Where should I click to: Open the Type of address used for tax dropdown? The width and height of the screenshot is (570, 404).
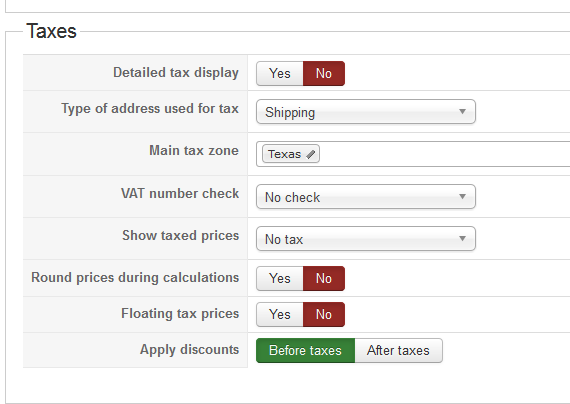tap(366, 112)
